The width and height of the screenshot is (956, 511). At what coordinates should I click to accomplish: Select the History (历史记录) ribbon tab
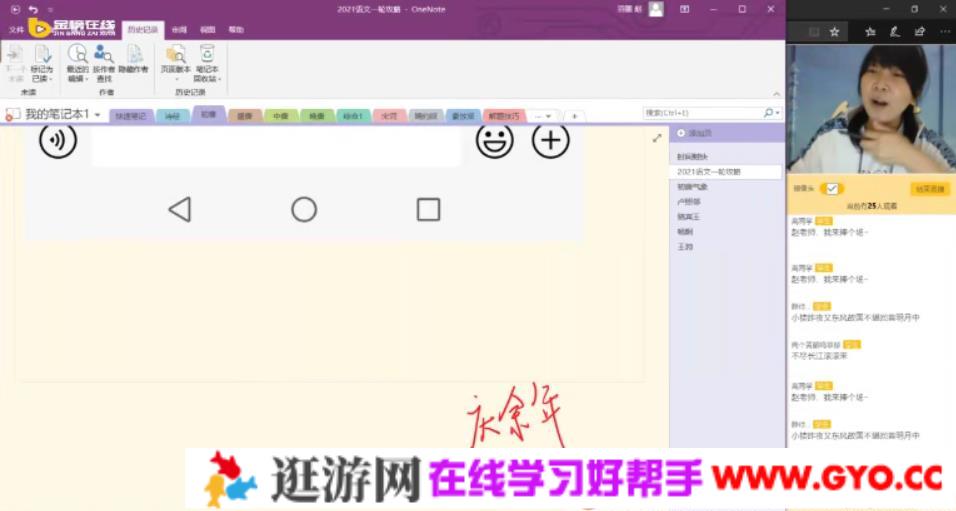(143, 30)
